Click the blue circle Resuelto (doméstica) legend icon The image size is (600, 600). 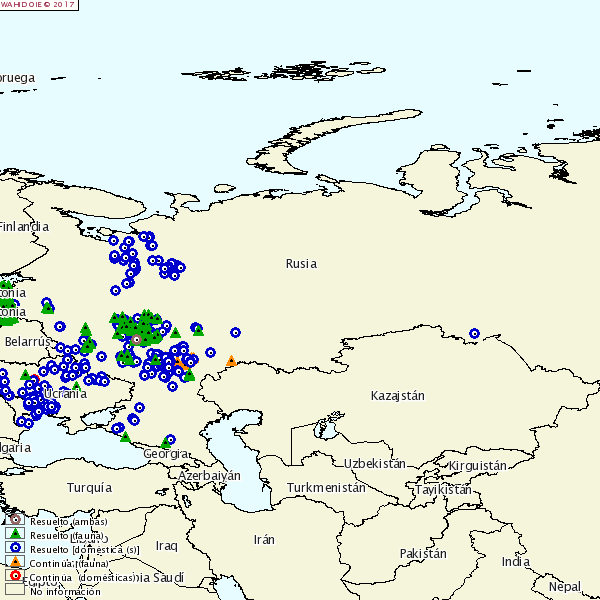tap(16, 549)
